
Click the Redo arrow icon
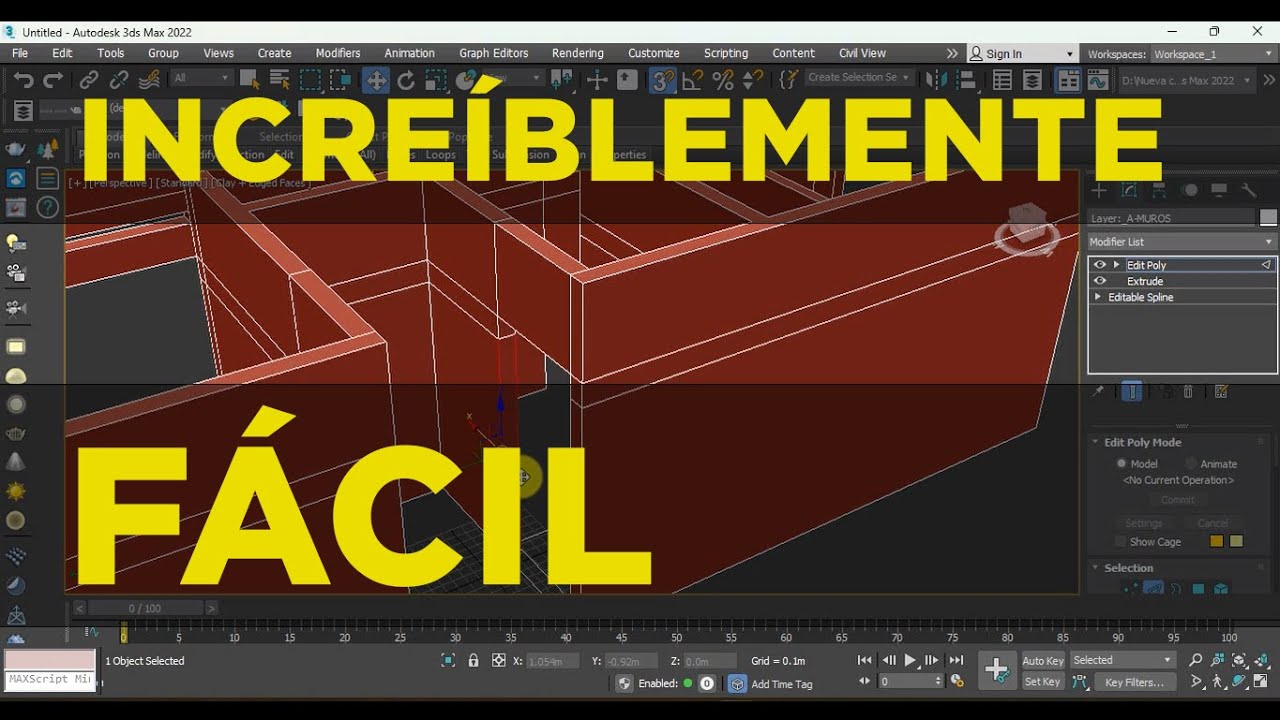[x=53, y=81]
